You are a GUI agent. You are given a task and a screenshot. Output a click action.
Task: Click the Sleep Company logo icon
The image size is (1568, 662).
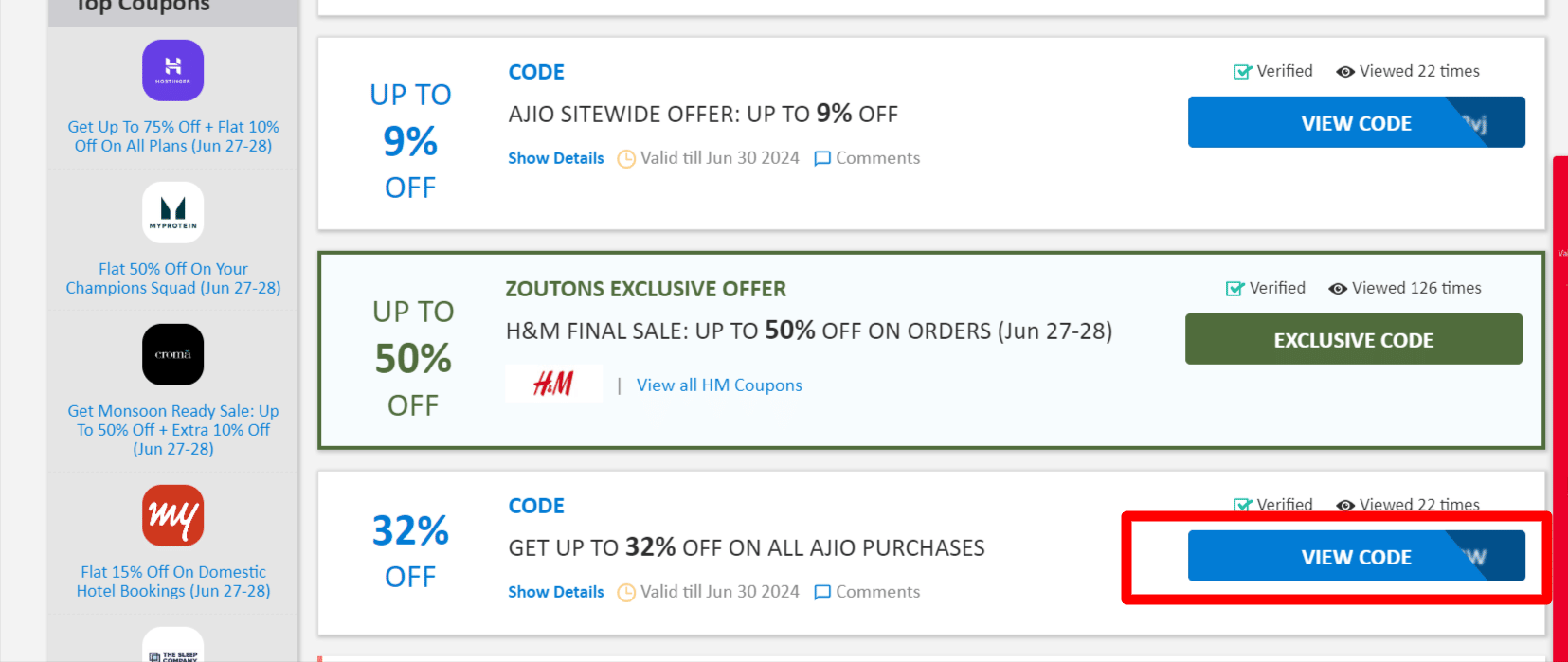click(x=172, y=647)
